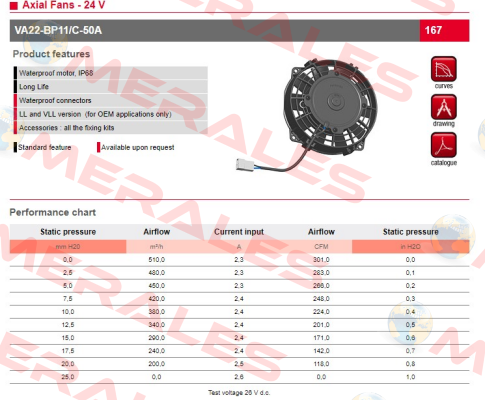The height and width of the screenshot is (400, 485).
Task: Click the CFM value 171,0
Action: 321,338
